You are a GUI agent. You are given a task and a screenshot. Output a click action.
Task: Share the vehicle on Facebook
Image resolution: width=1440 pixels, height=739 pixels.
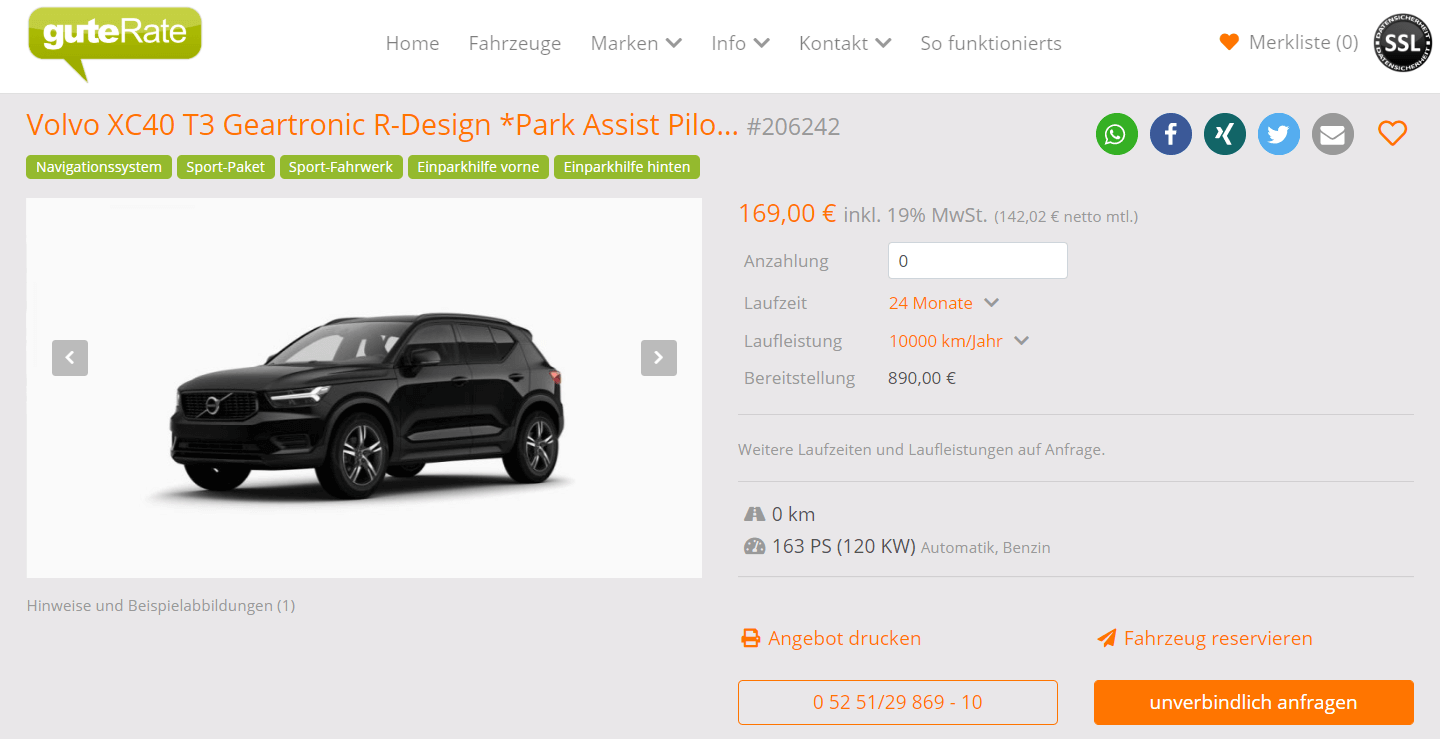click(x=1171, y=134)
